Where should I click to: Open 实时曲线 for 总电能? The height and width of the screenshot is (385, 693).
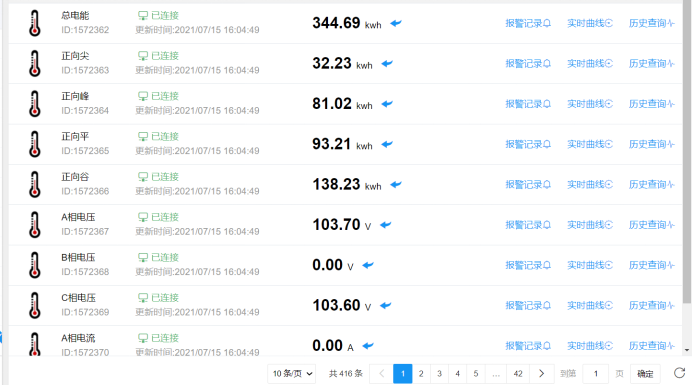point(590,23)
